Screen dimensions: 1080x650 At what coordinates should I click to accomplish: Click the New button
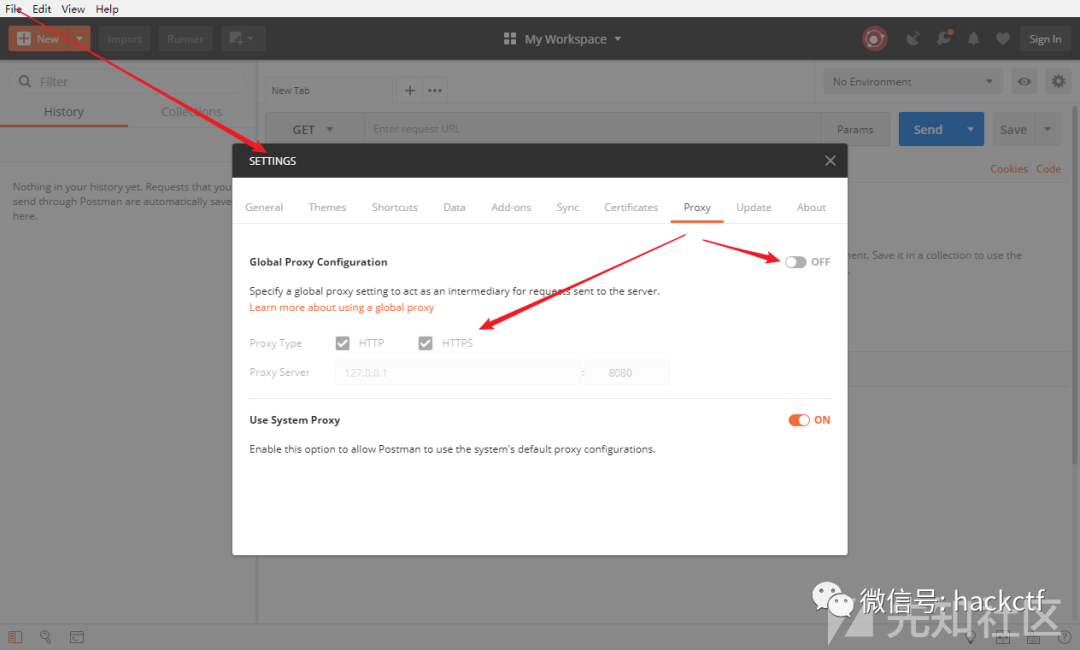(x=39, y=39)
